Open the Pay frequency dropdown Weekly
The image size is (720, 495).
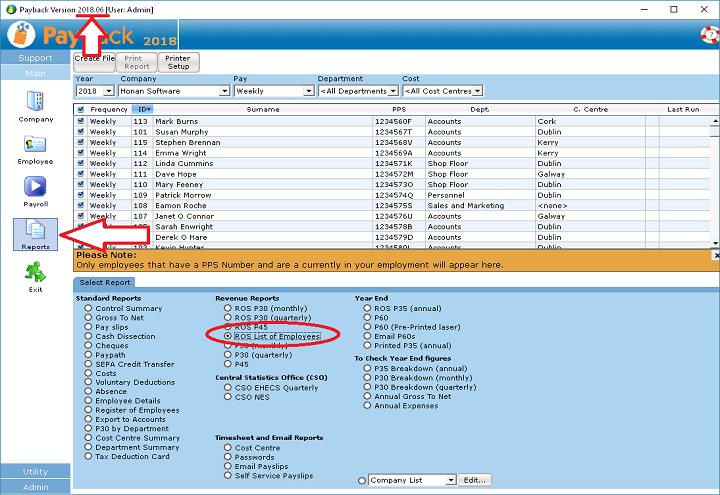pos(309,91)
